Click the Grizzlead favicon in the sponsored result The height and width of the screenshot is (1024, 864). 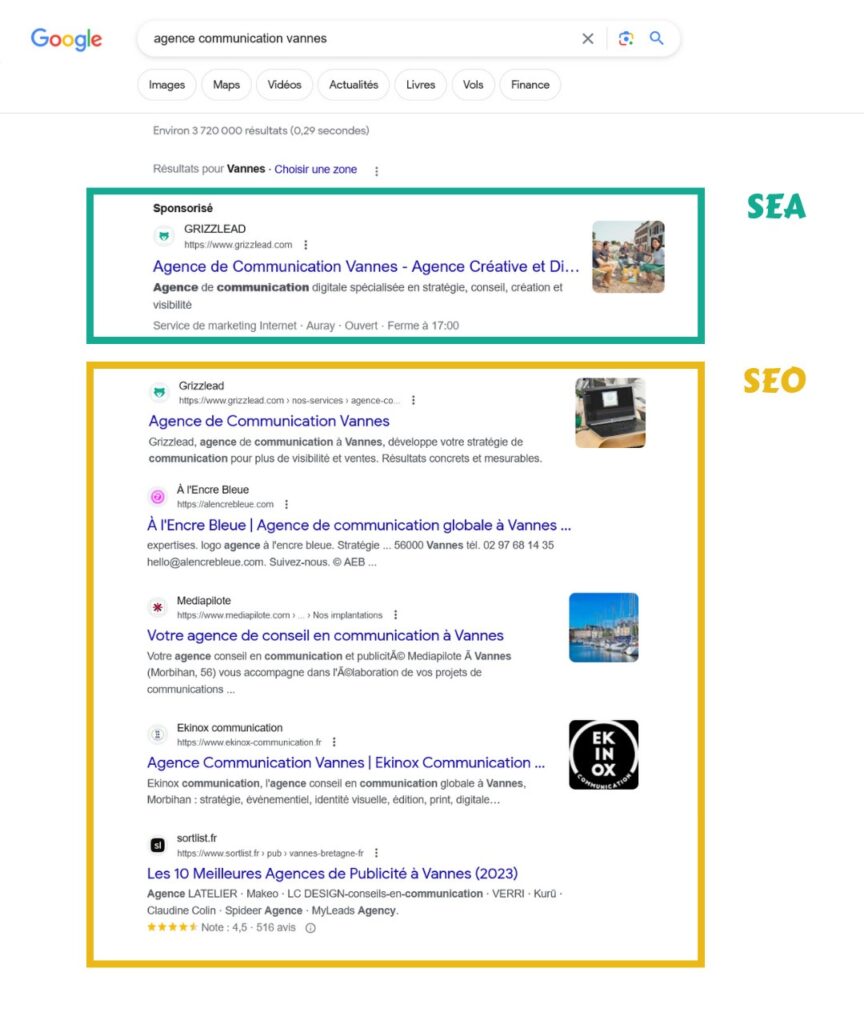[x=163, y=236]
